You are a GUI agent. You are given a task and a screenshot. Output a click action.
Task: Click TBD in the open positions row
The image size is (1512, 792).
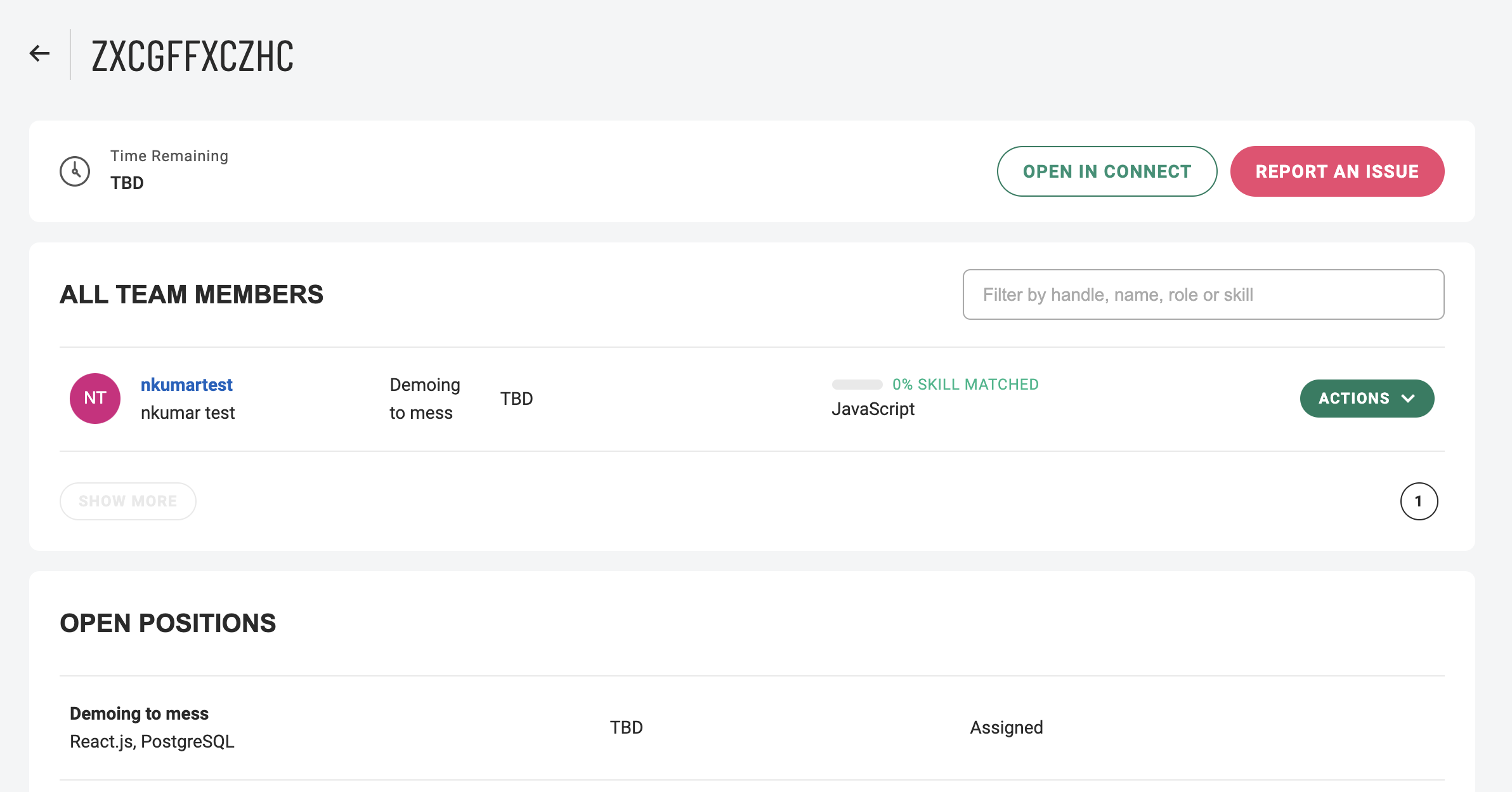(x=626, y=727)
